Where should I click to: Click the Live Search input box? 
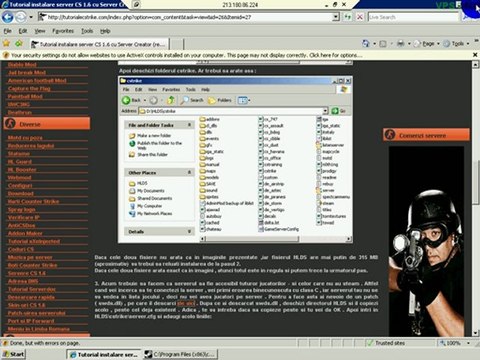coord(413,17)
